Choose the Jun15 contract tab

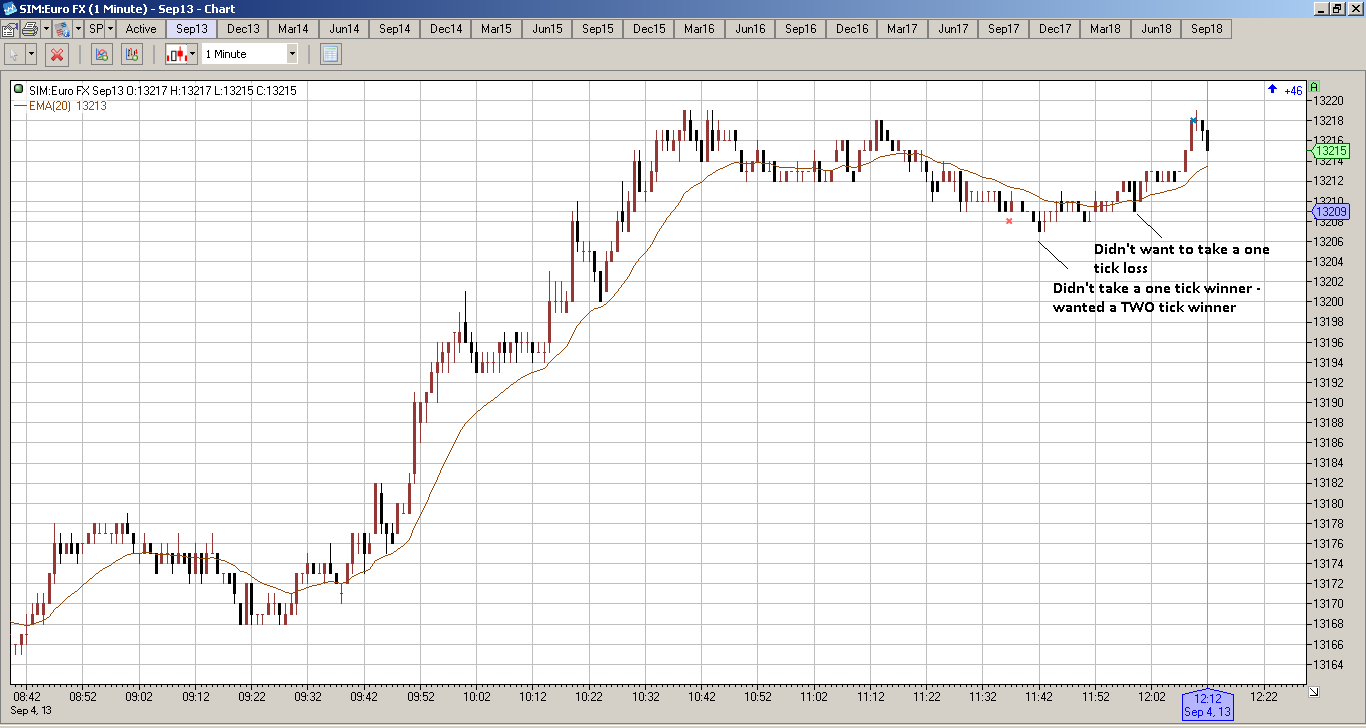tap(547, 29)
